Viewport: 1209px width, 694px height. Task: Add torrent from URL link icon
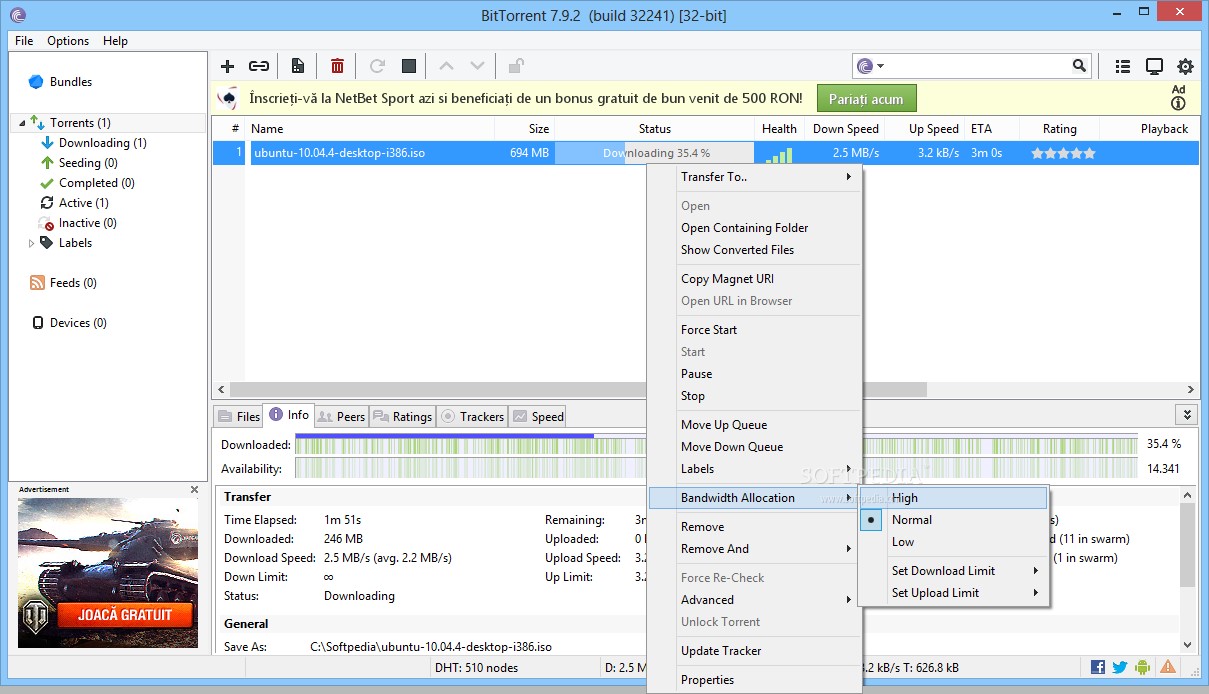[259, 66]
